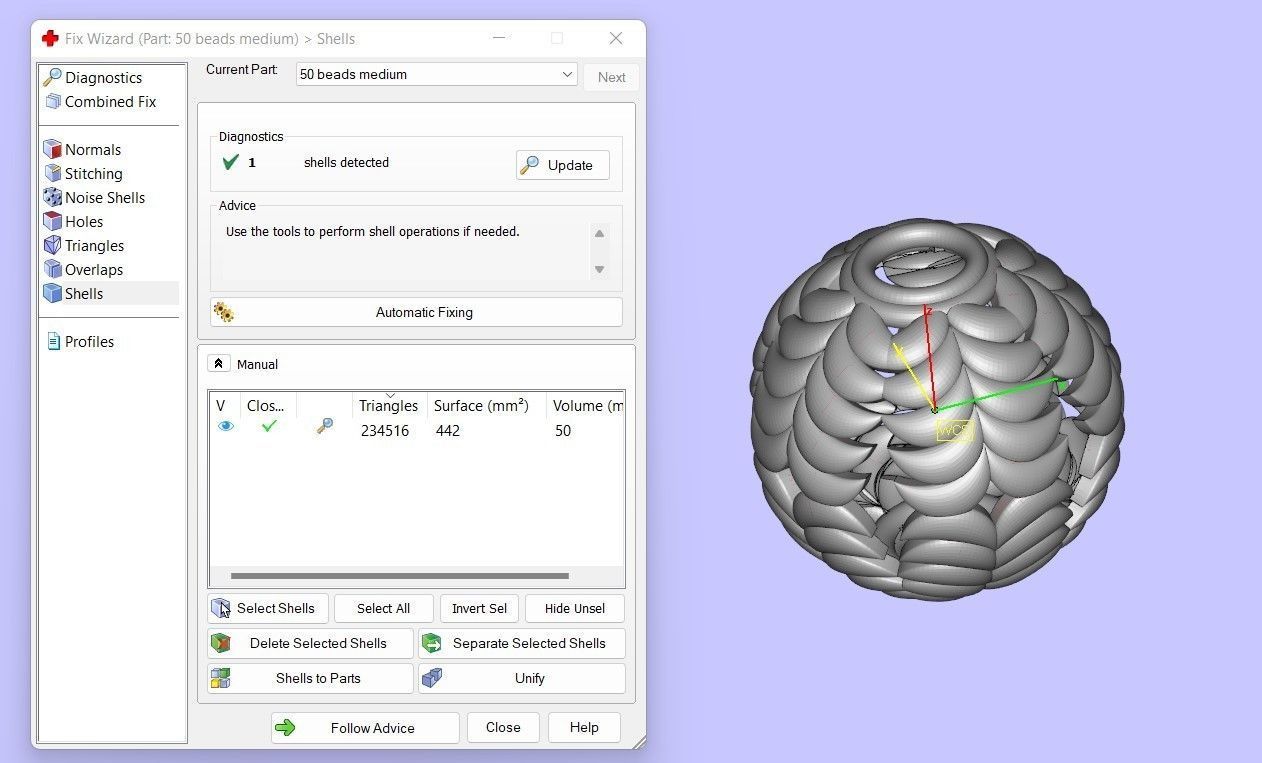Open Help for the Fix Wizard

tap(584, 728)
